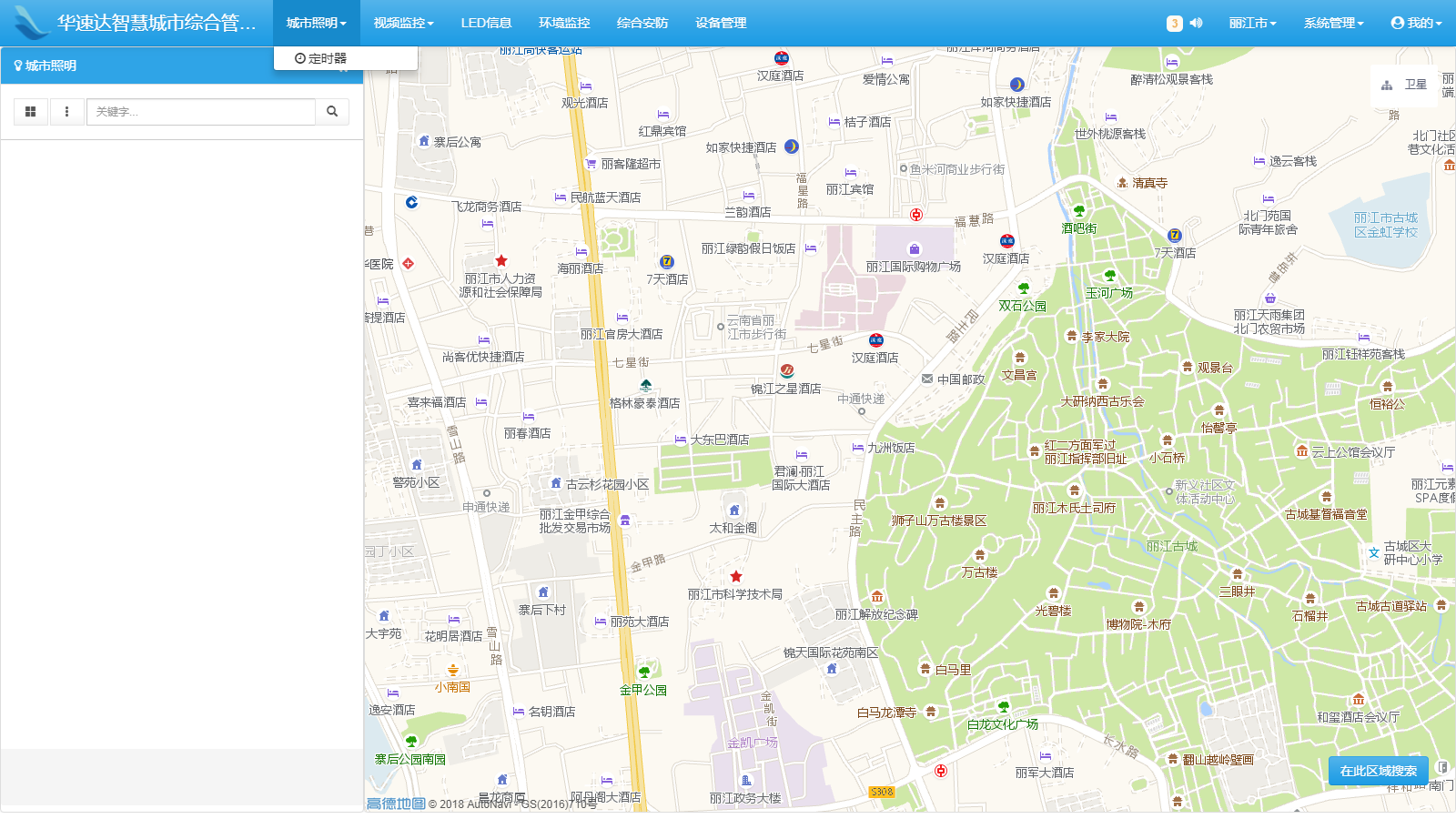Image resolution: width=1456 pixels, height=819 pixels.
Task: Click the 丽江古城 map label
Action: 1172,546
